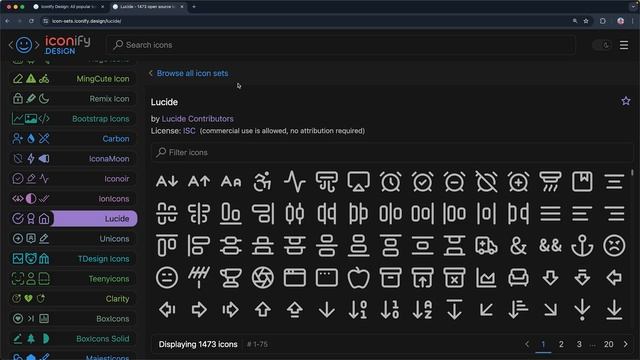The height and width of the screenshot is (360, 640).
Task: Choose the anchor icon
Action: [x=582, y=246]
